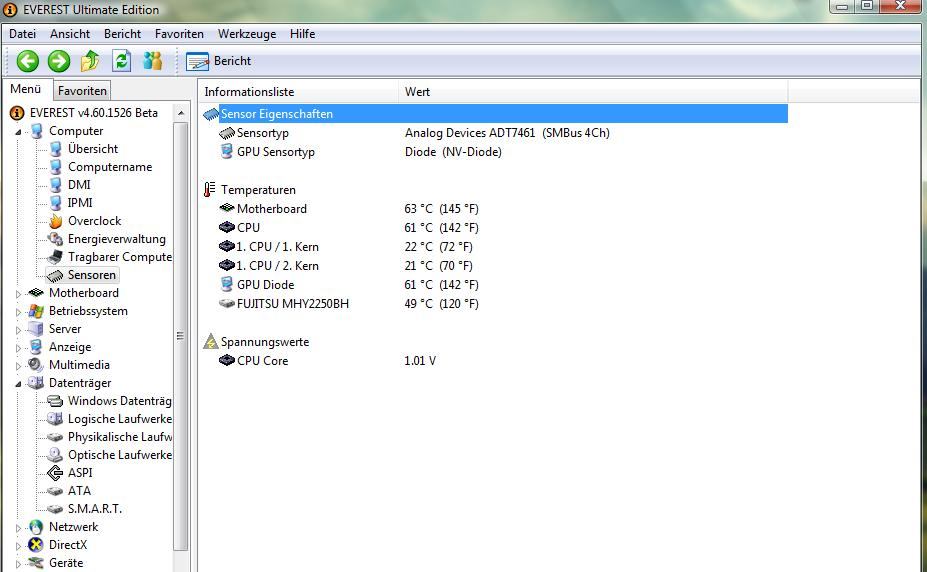Click the Betriebssystem Windows flag icon
The image size is (927, 572).
(x=36, y=311)
